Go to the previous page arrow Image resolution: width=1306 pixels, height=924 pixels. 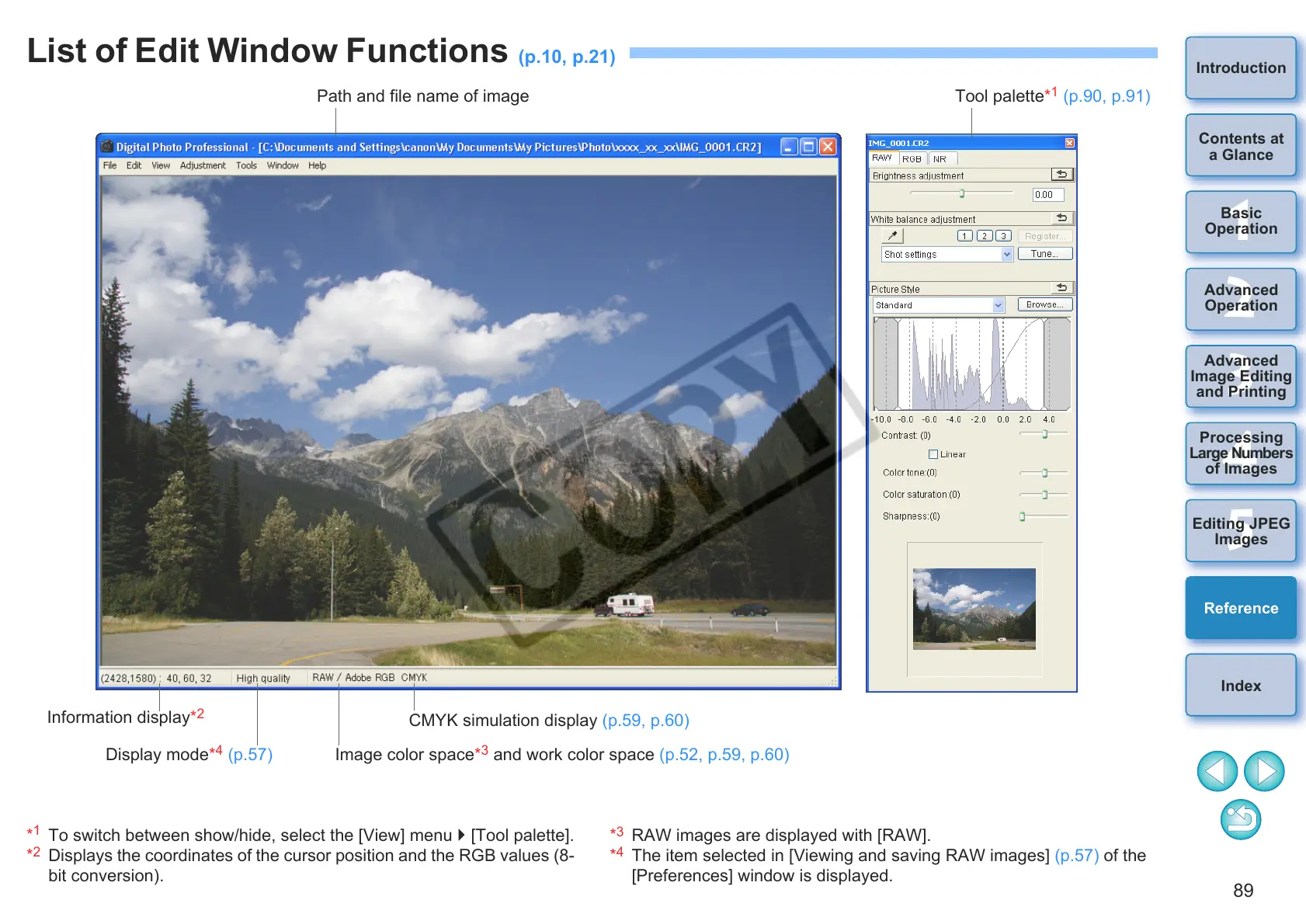pos(1217,771)
